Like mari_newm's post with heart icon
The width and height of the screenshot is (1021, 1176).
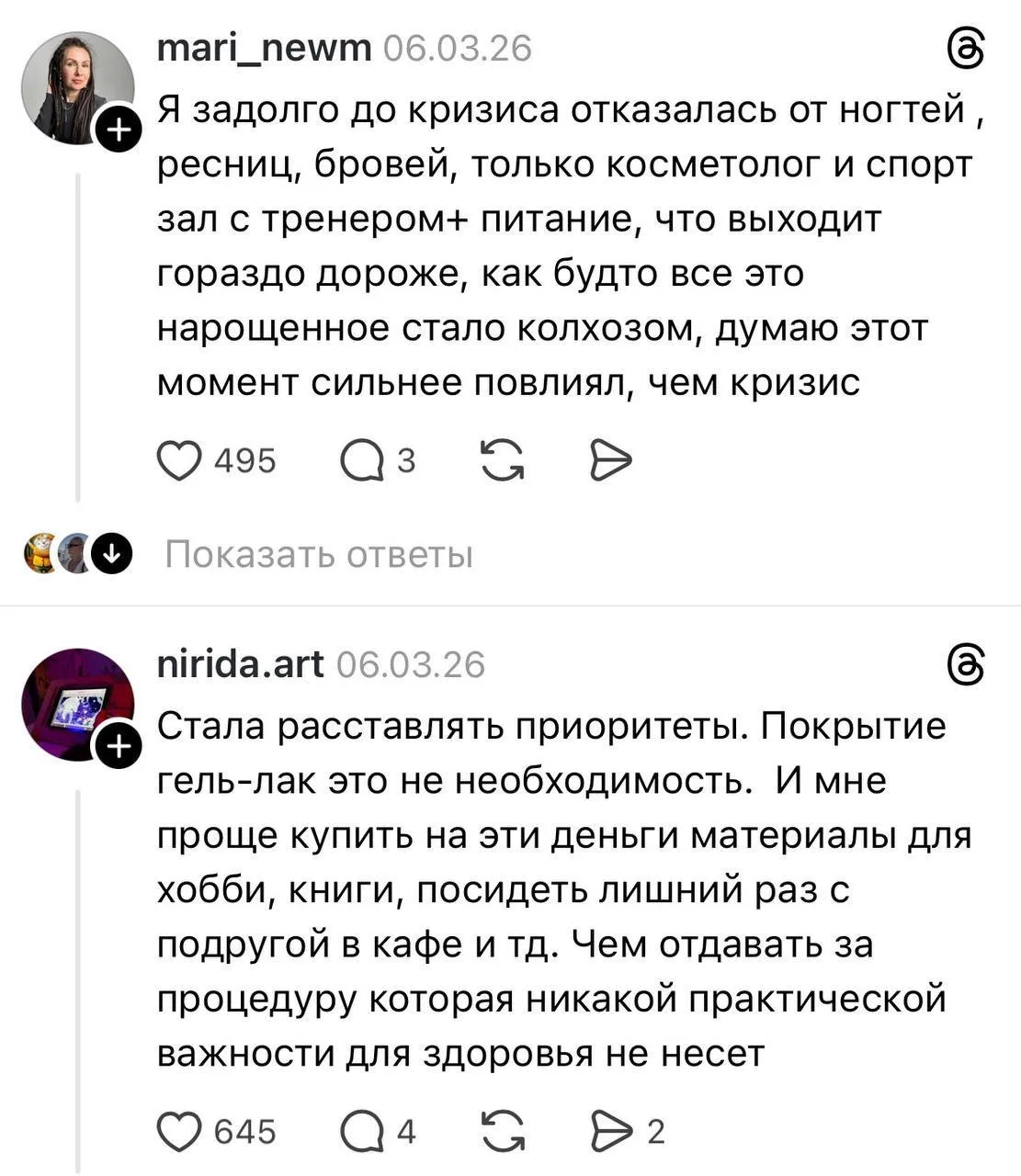[178, 460]
